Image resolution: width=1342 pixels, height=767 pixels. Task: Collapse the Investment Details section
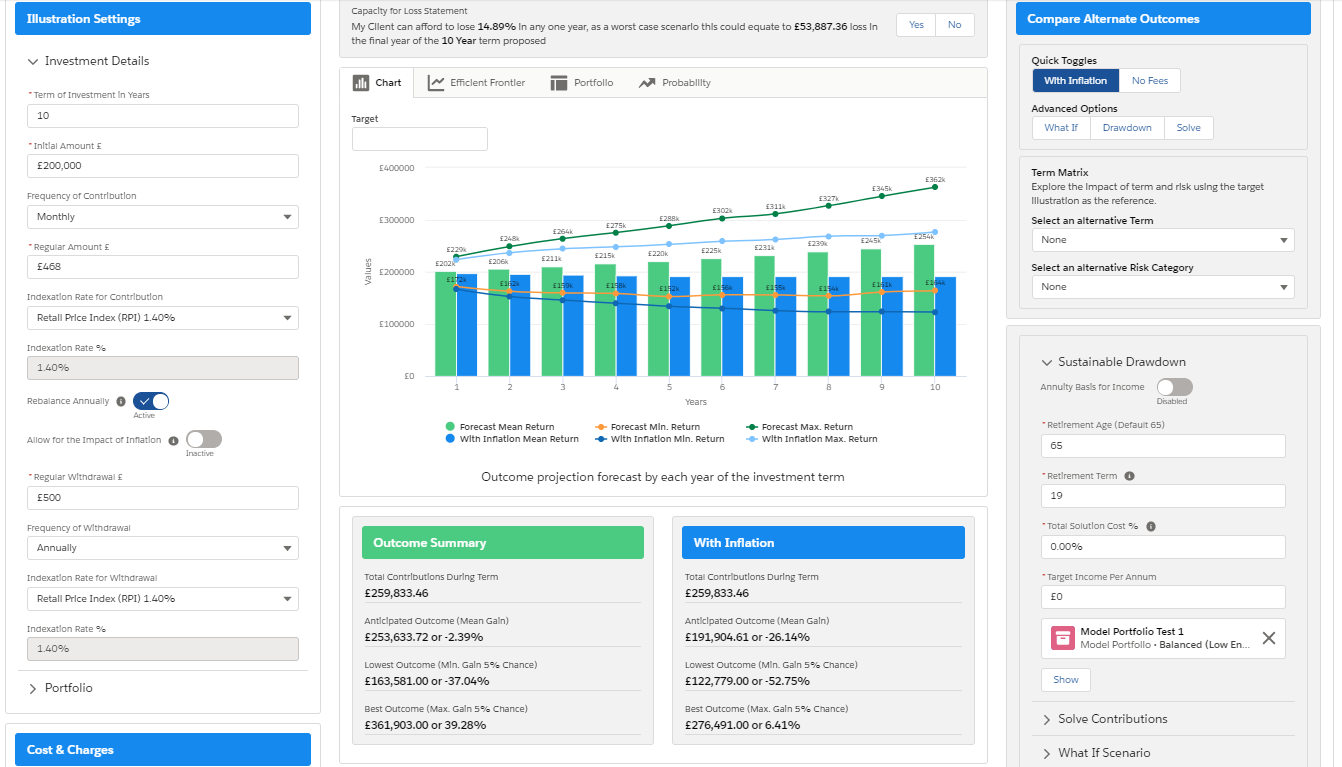pyautogui.click(x=89, y=61)
